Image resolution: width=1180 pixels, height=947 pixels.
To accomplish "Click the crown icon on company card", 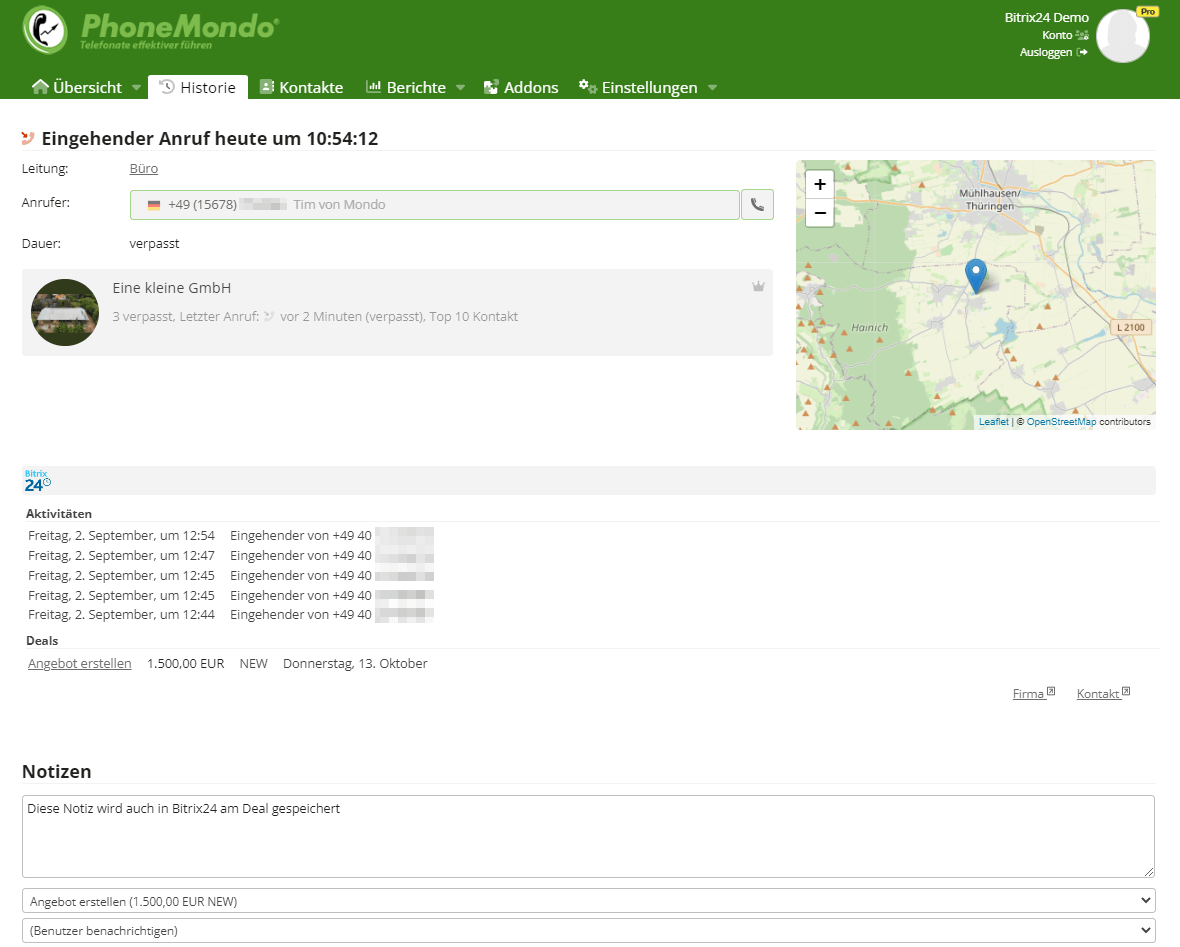I will 758,286.
